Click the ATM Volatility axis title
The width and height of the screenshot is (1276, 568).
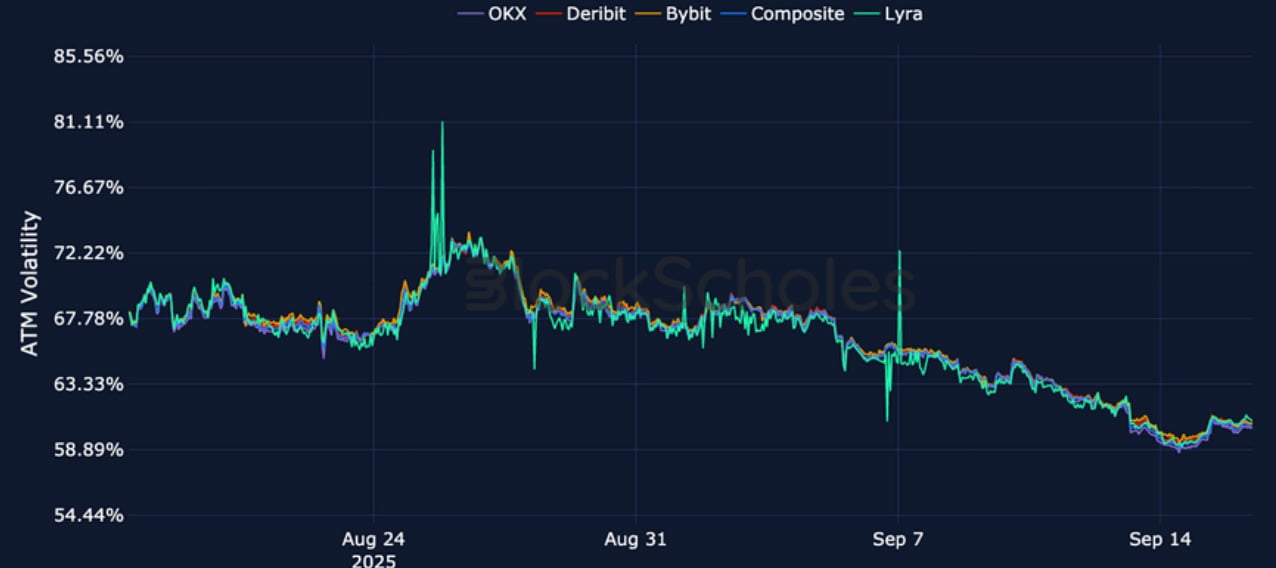(30, 283)
